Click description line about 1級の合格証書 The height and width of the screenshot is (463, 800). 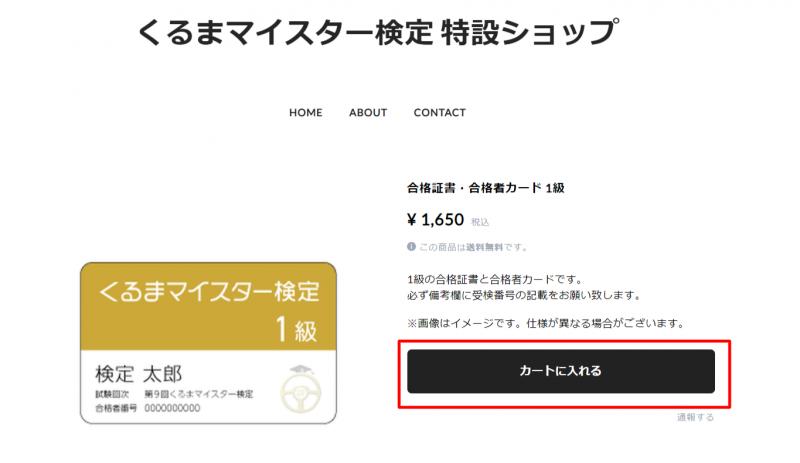click(x=495, y=279)
